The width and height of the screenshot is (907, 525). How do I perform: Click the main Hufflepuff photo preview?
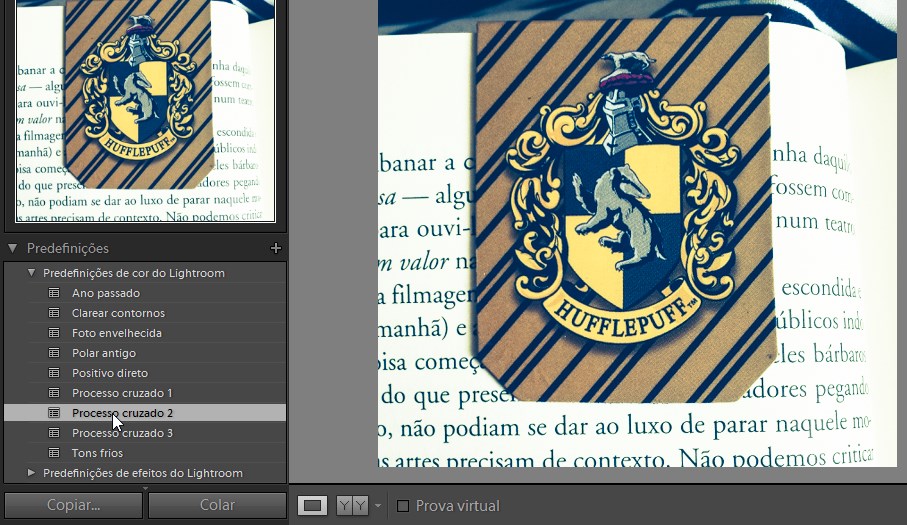tap(637, 233)
